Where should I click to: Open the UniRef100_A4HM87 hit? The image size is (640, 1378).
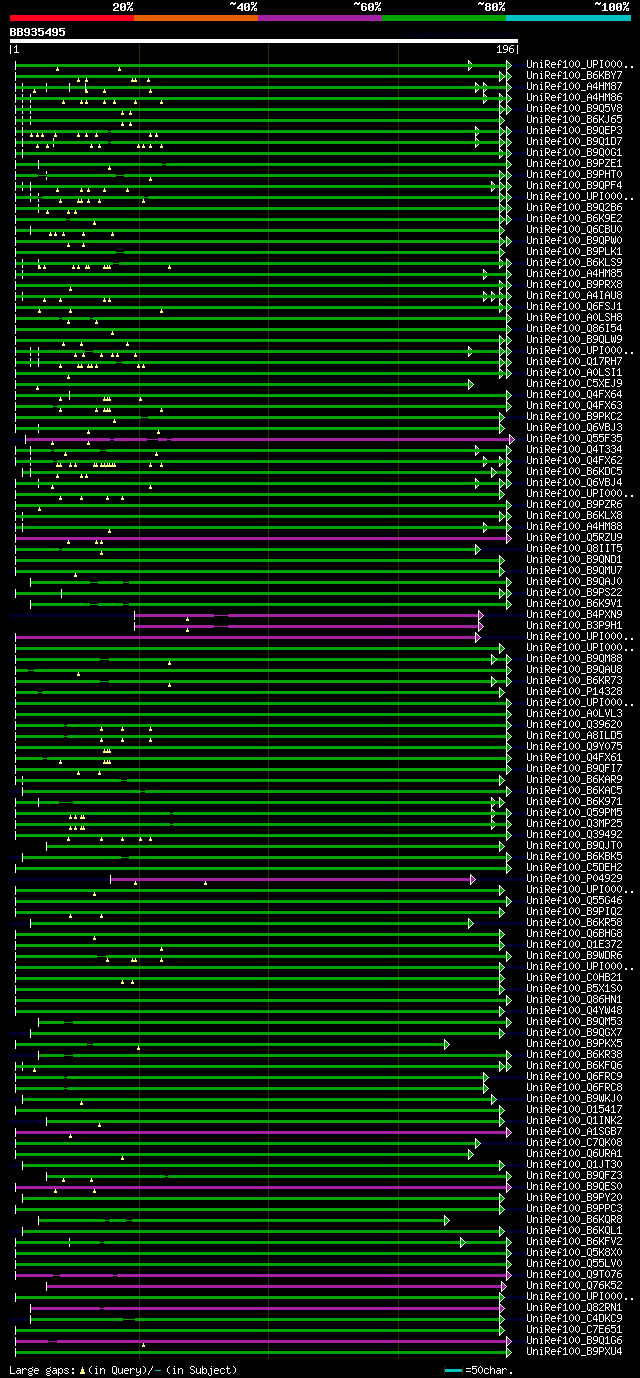coord(574,86)
